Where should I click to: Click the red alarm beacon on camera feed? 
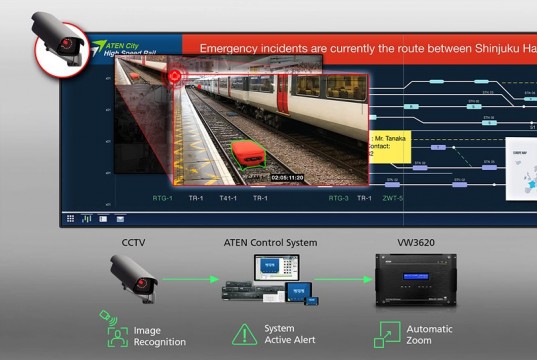coord(175,76)
